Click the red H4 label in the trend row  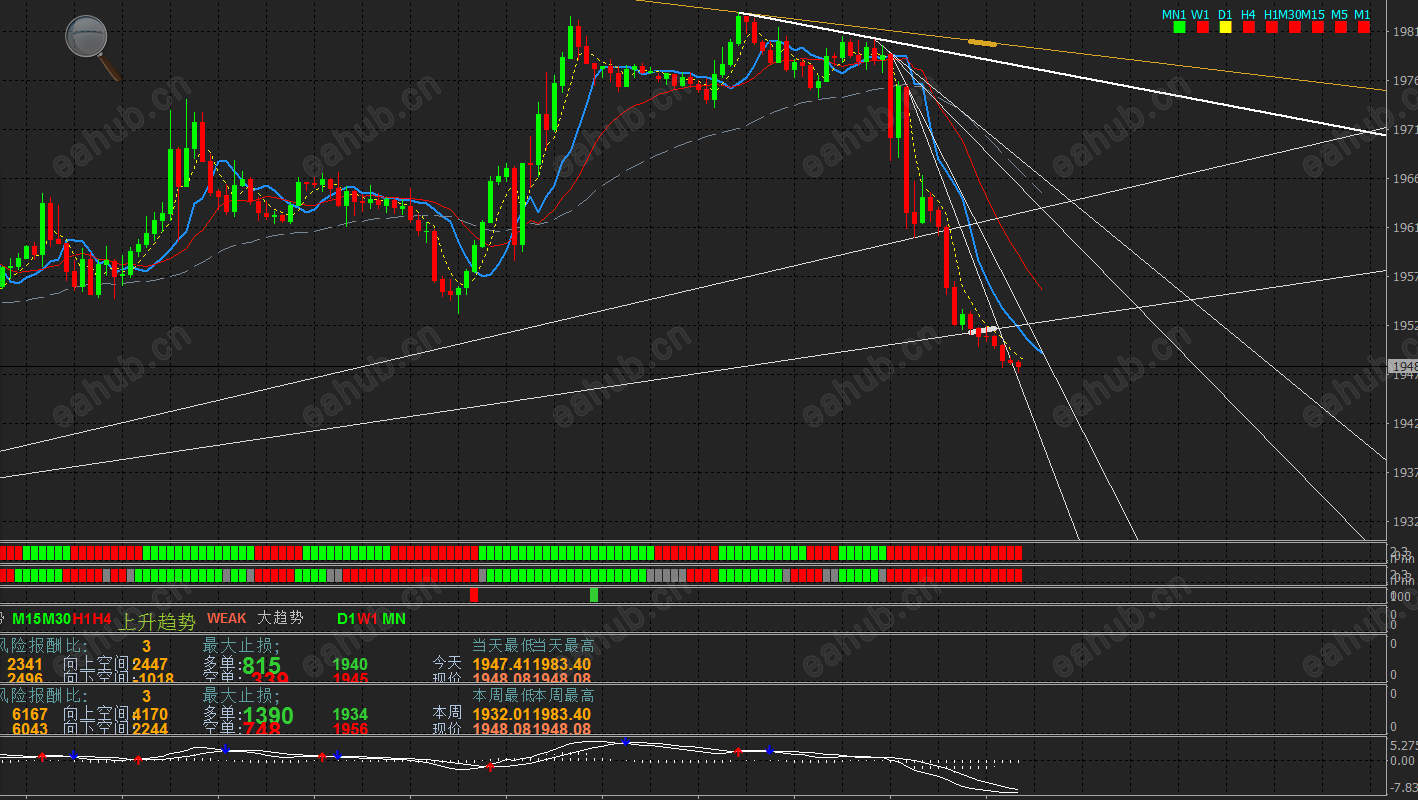tap(102, 619)
